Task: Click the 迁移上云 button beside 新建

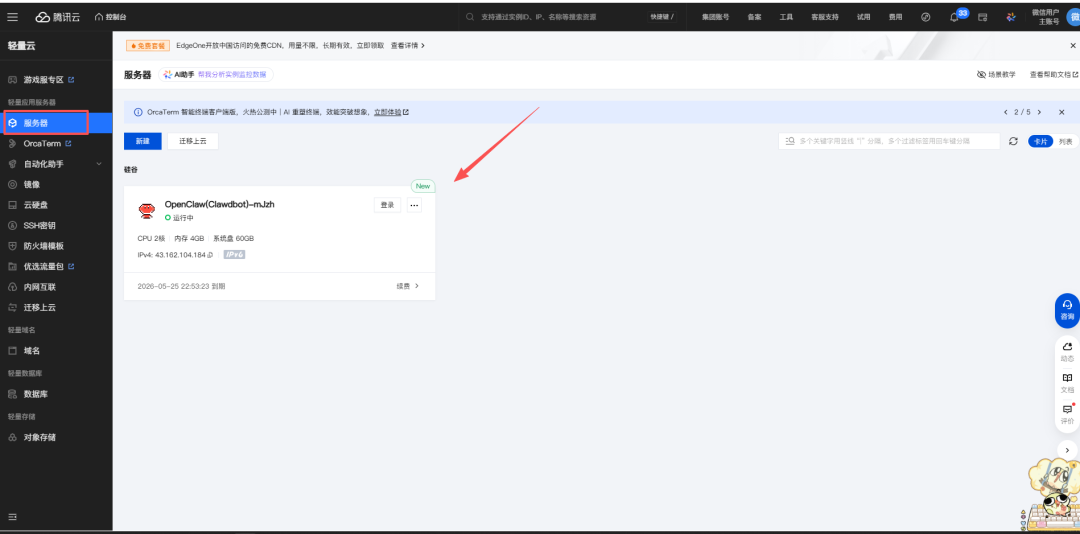Action: point(193,141)
